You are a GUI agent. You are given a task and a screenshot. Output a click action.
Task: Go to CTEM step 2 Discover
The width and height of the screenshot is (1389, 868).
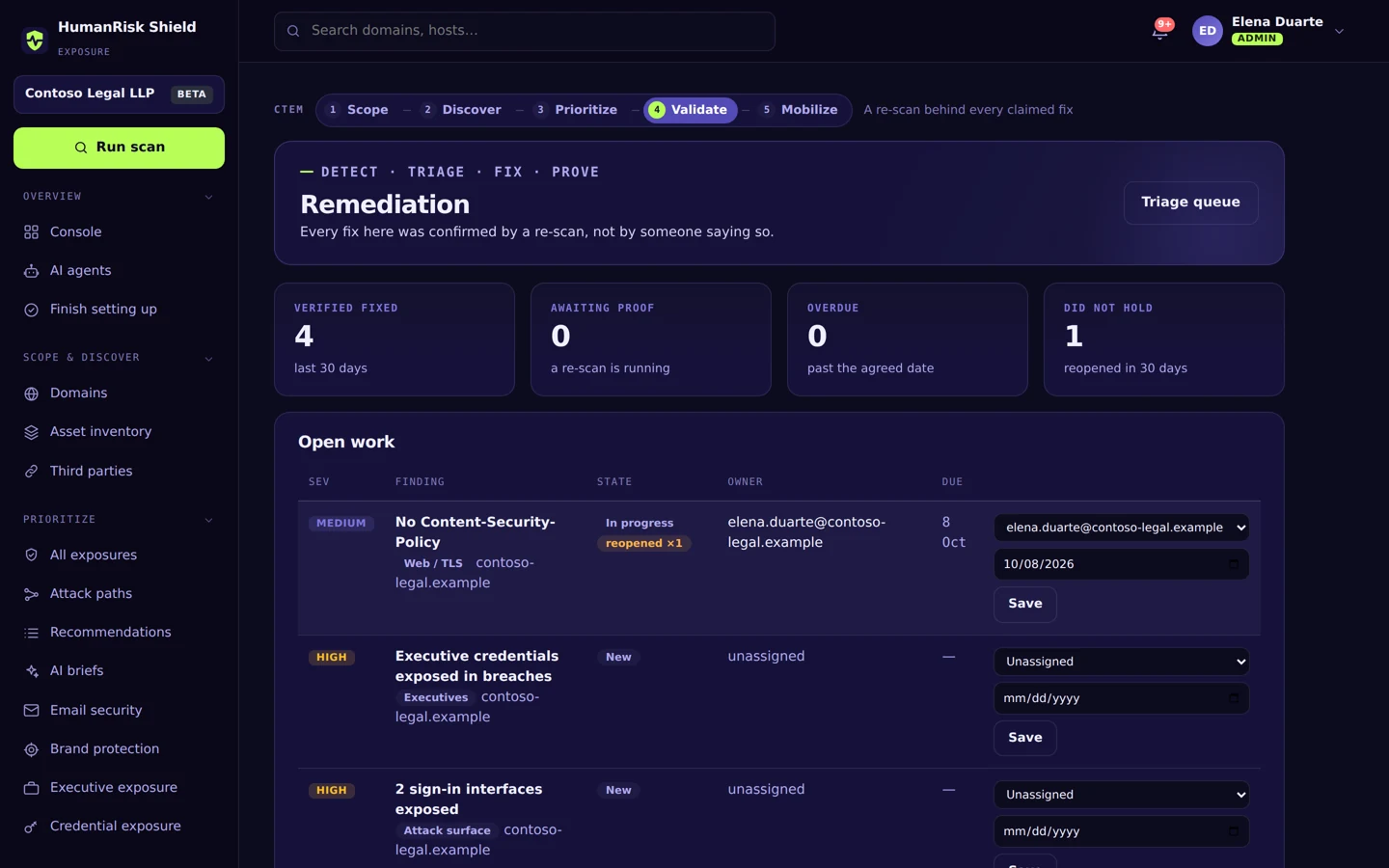point(461,110)
